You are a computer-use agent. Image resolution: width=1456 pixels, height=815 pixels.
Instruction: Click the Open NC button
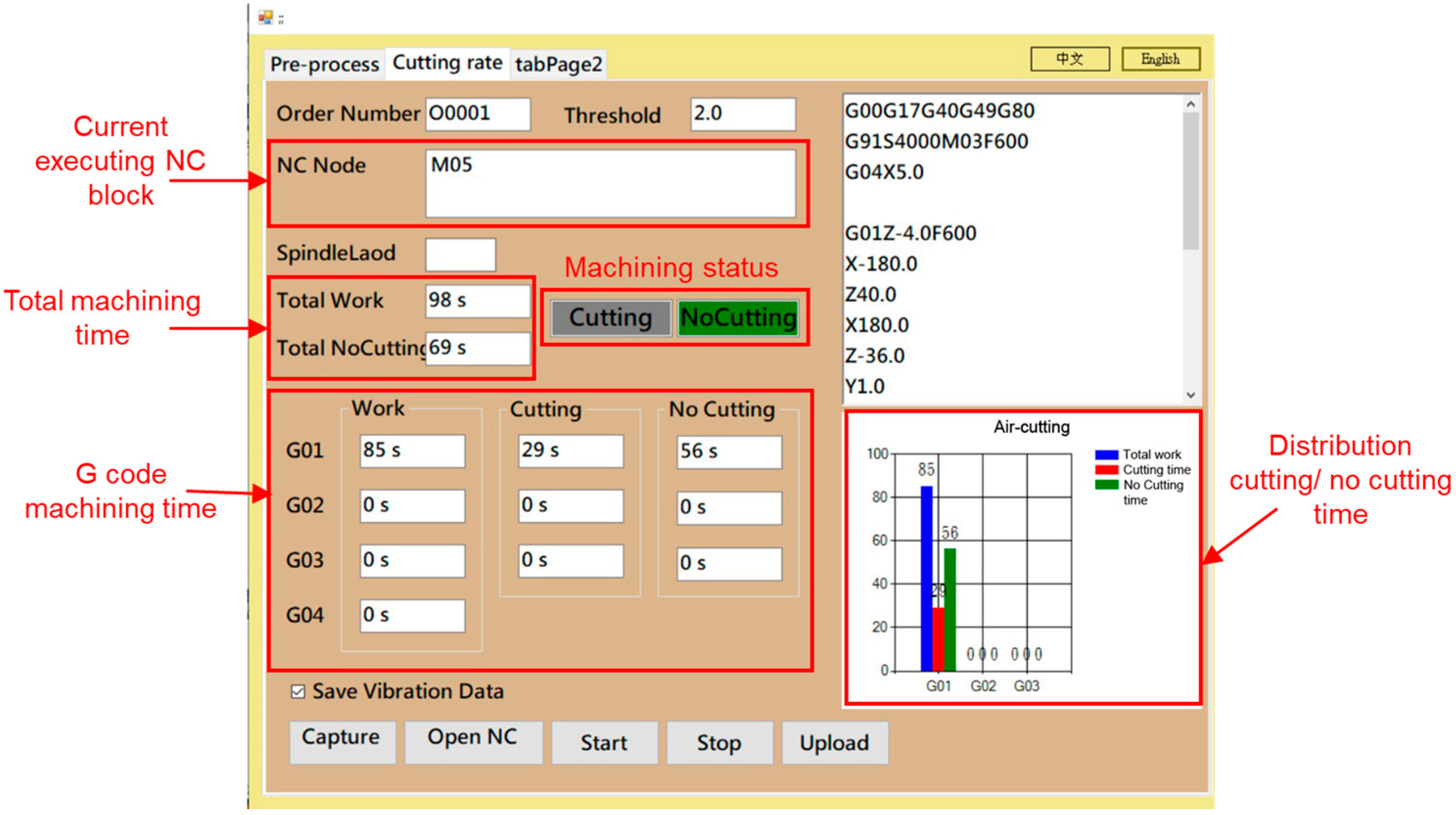473,742
